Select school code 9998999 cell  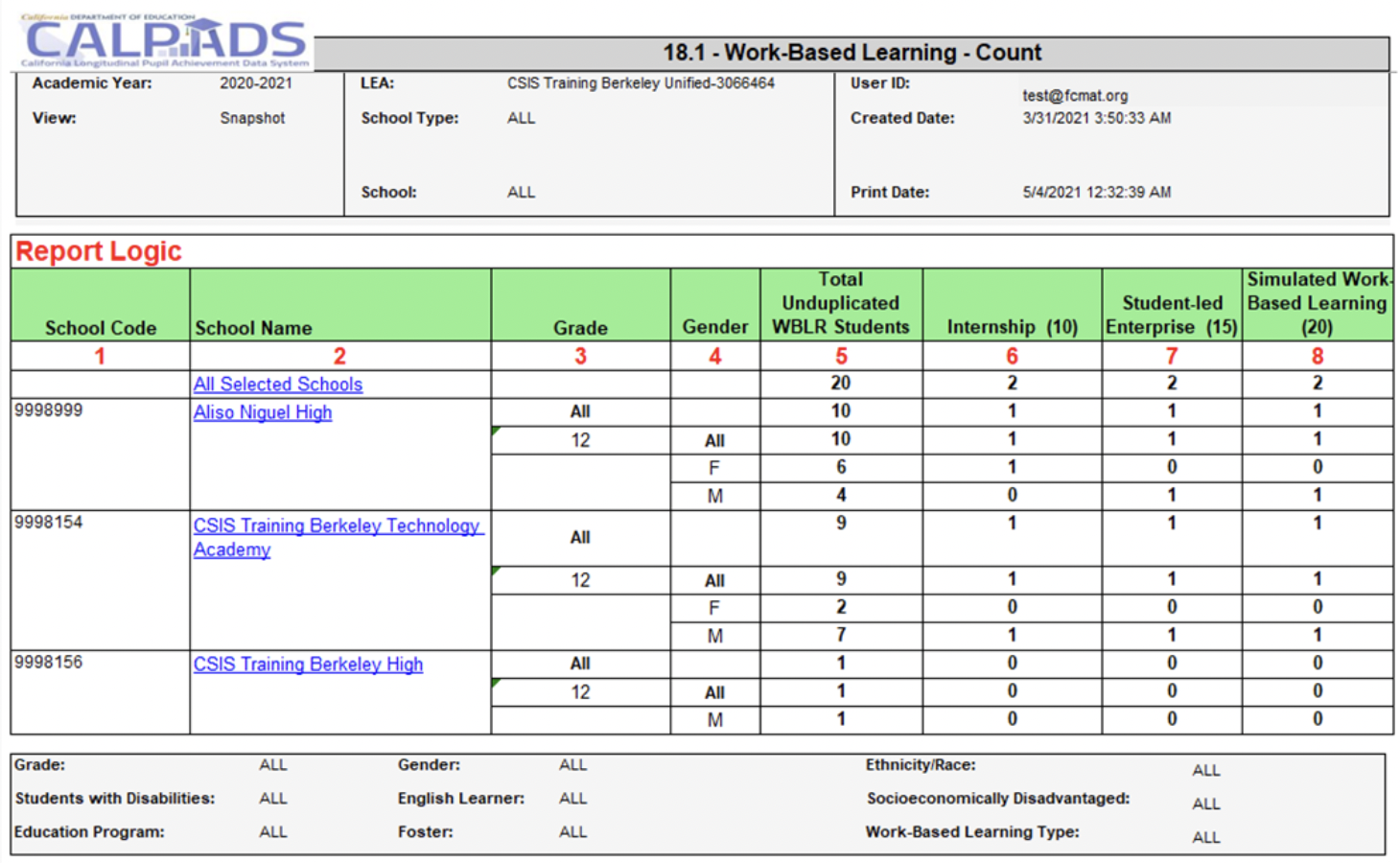[49, 410]
